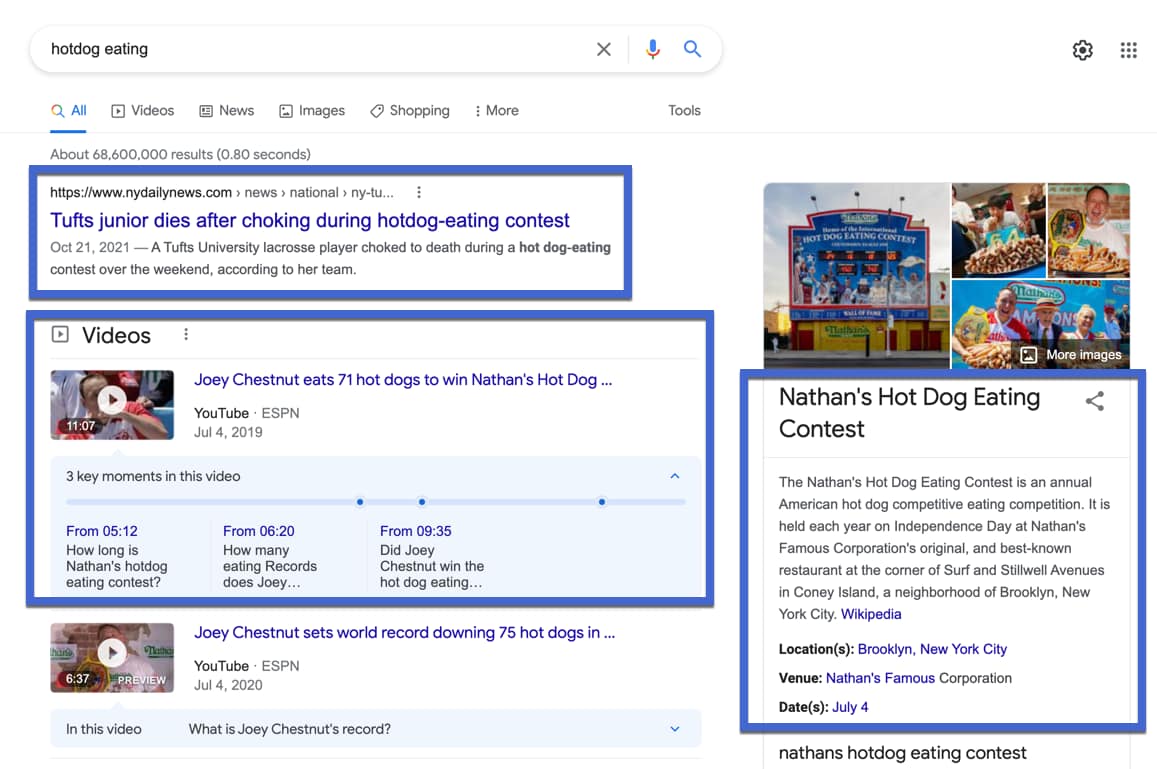Open the three-dot menu beside the Videos heading

[186, 335]
